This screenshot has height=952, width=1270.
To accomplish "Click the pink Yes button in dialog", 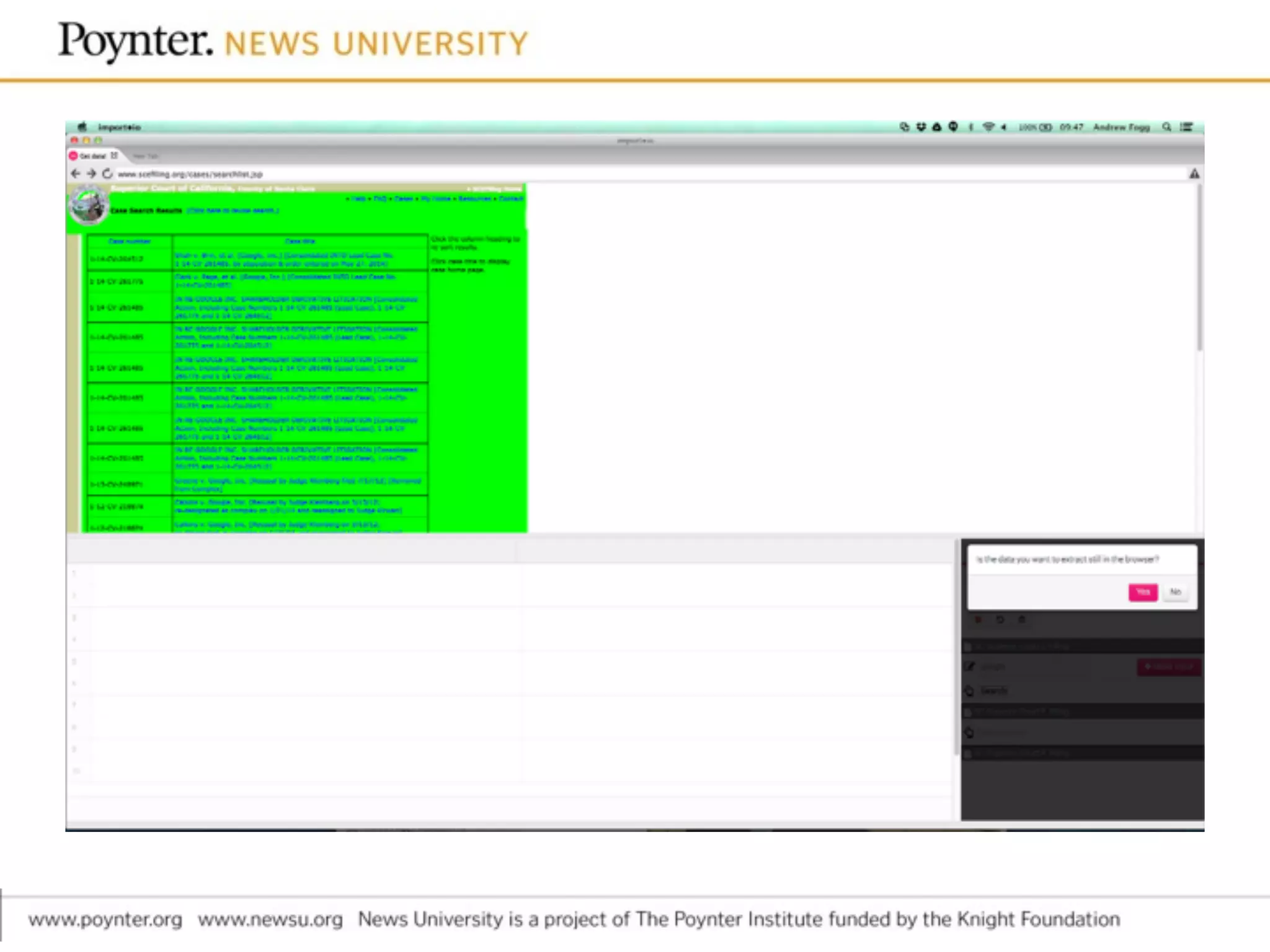I will point(1142,592).
